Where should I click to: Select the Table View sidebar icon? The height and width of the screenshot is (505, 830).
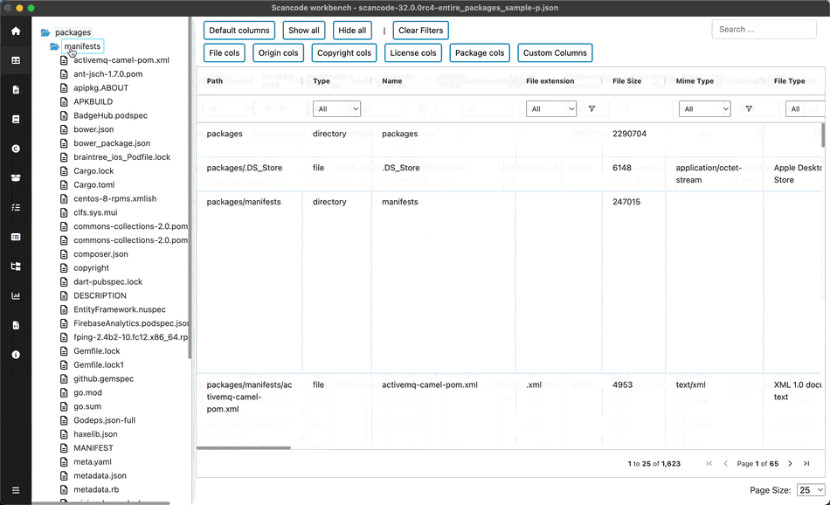point(16,60)
